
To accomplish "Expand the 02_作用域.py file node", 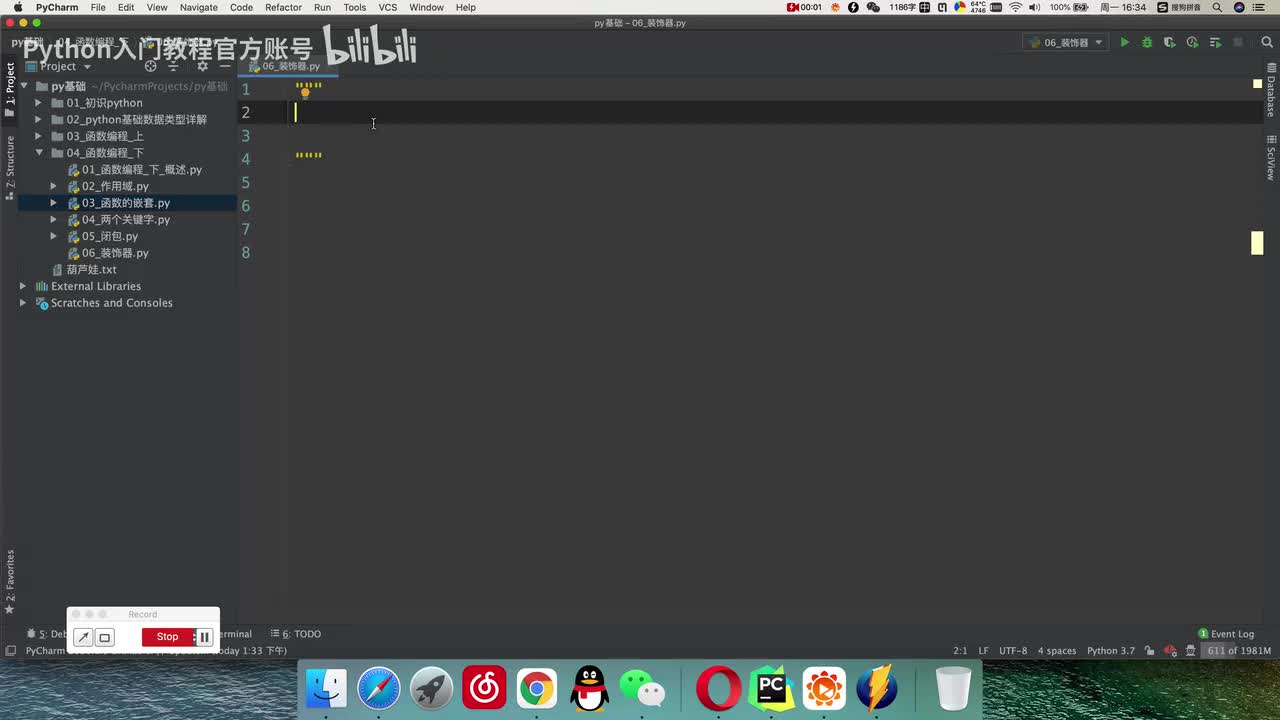I will tap(54, 186).
